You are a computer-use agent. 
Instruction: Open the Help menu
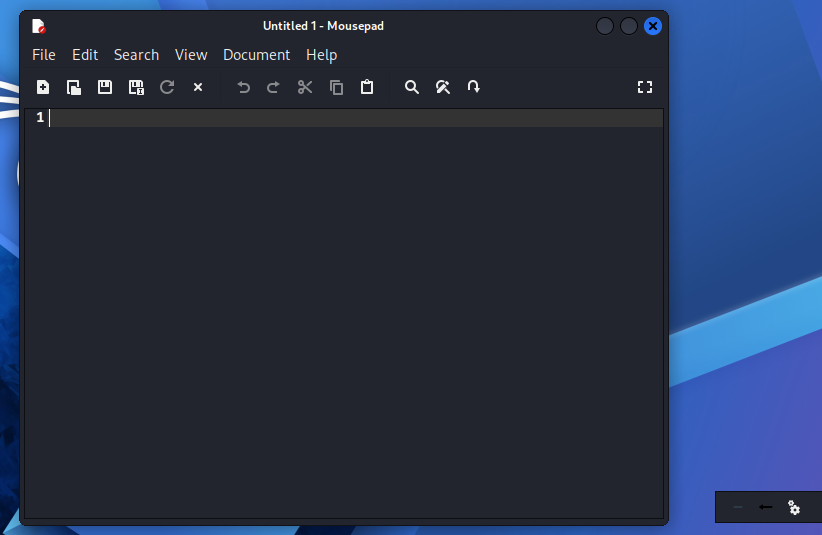pos(321,55)
